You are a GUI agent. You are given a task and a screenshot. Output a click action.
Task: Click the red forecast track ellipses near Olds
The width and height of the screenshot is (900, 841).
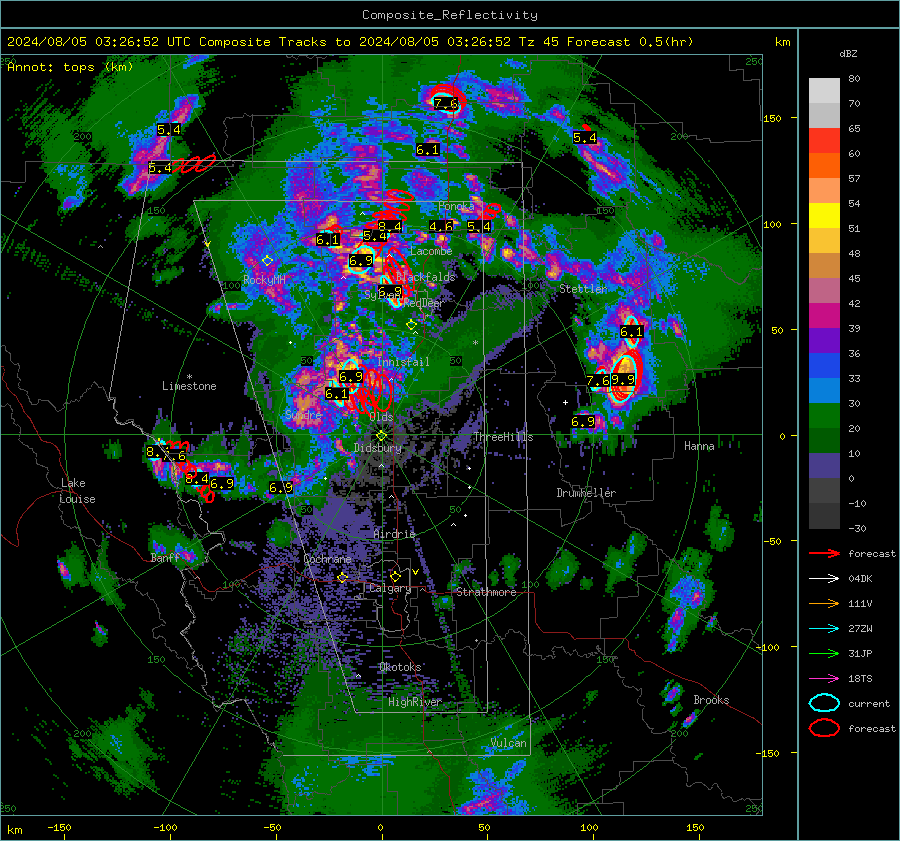coord(372,392)
